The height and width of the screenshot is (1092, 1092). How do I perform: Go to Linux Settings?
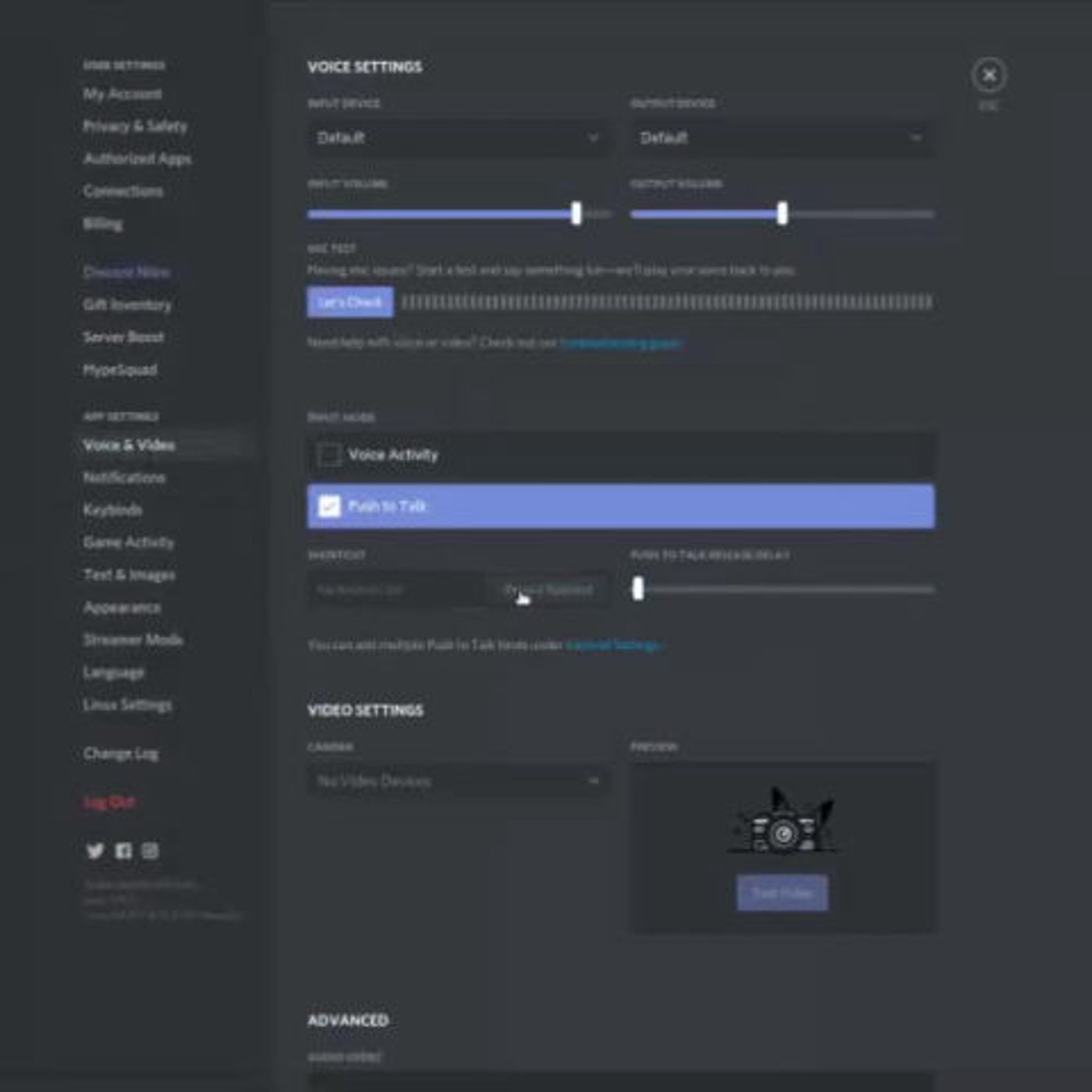pos(127,705)
